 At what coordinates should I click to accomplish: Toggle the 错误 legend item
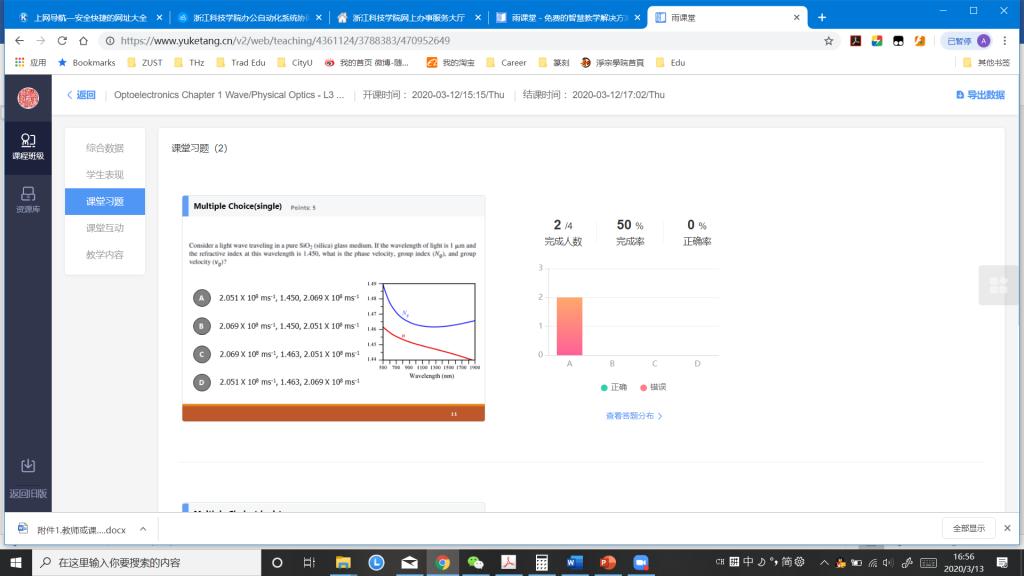point(653,387)
